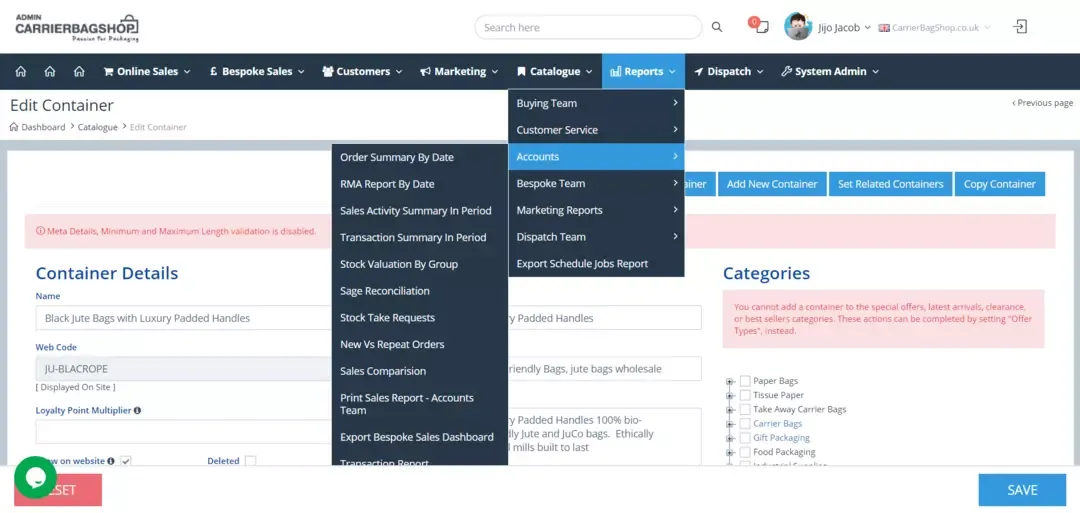Click the CarrierBagShop admin logo

pos(77,28)
